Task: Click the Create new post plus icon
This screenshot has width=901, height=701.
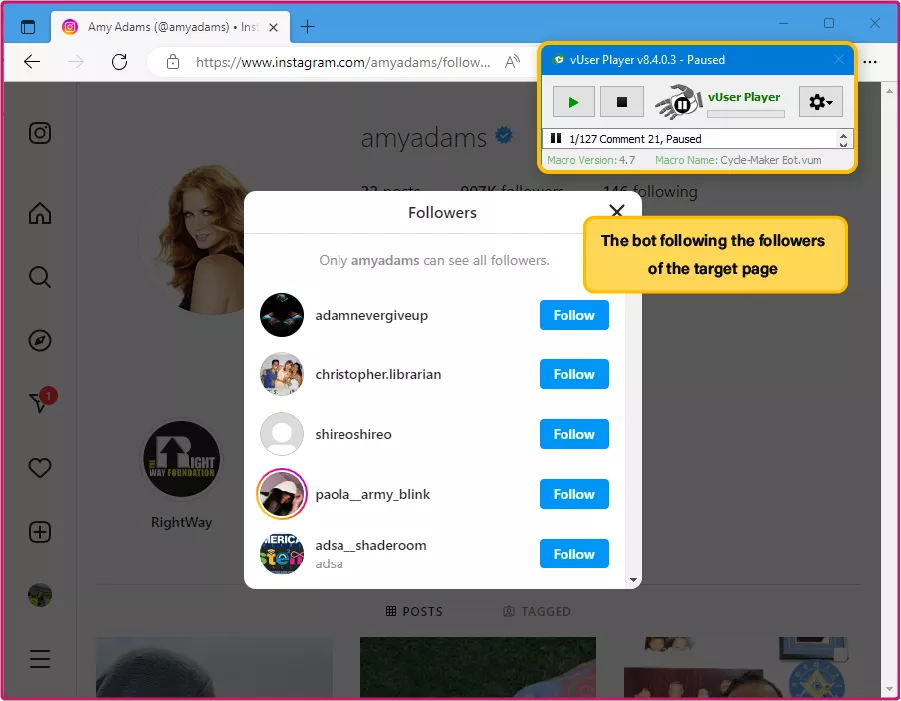Action: pos(40,532)
